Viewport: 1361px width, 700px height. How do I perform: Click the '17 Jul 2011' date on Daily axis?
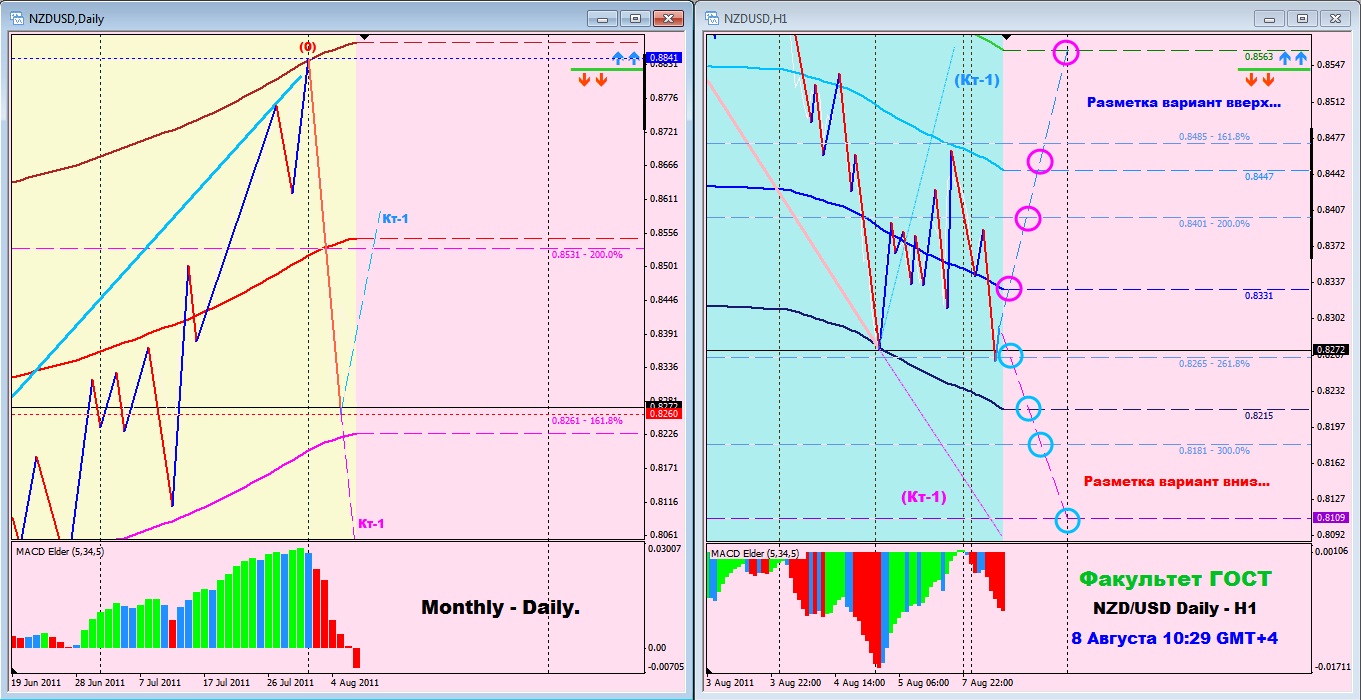229,682
